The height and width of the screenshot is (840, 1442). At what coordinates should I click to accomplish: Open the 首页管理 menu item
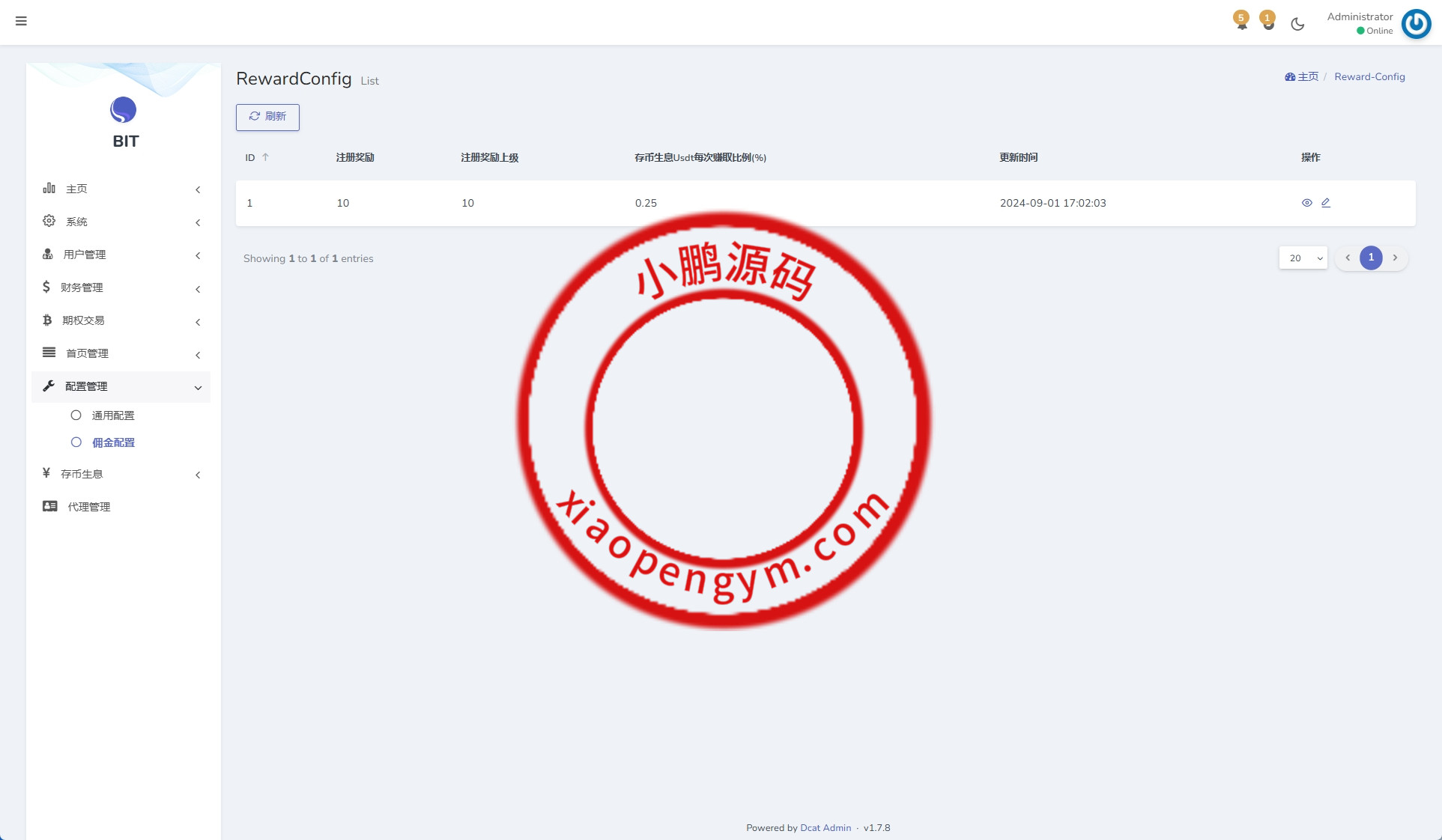(x=86, y=353)
